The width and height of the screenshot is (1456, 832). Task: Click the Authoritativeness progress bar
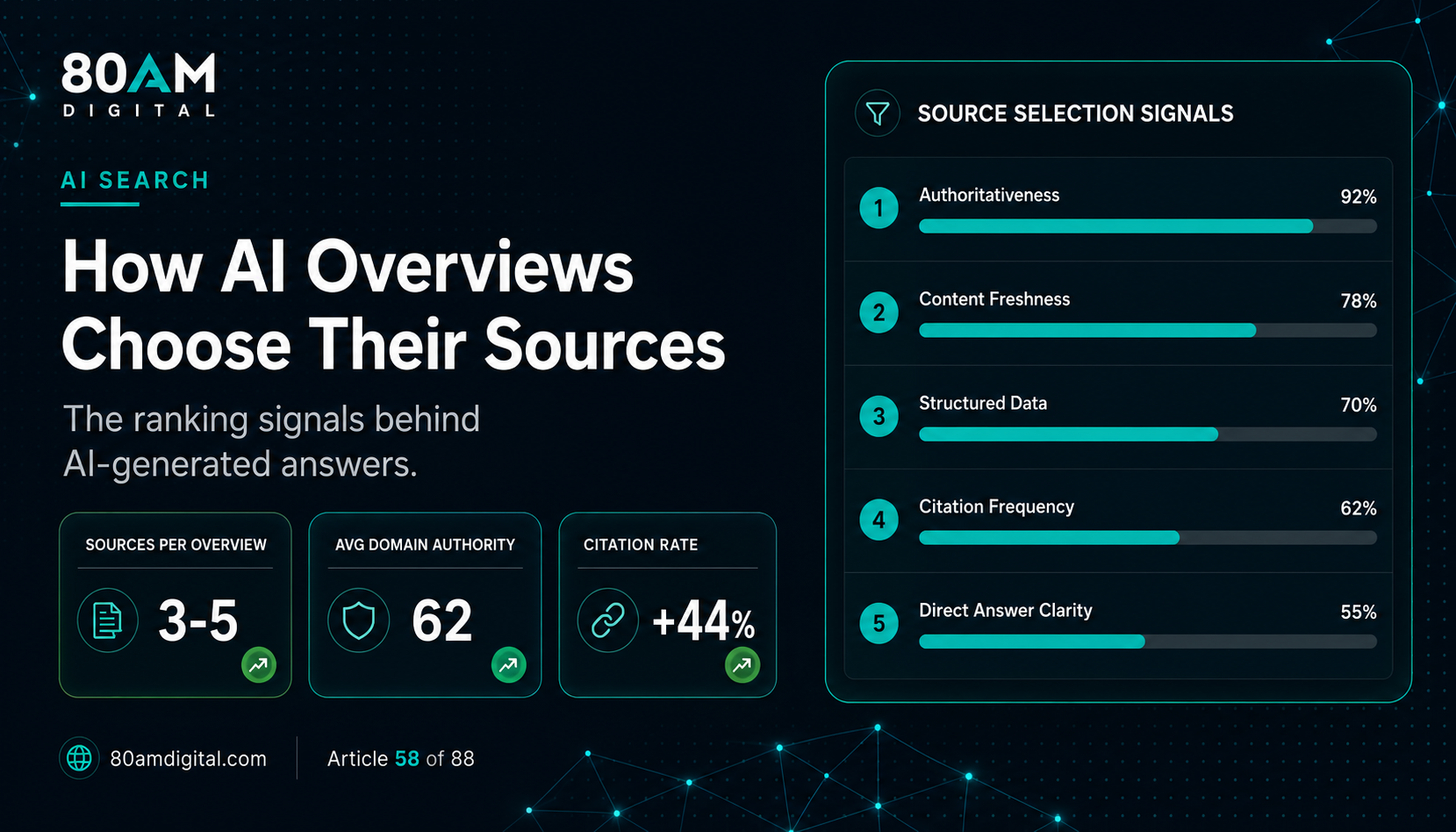[1148, 226]
